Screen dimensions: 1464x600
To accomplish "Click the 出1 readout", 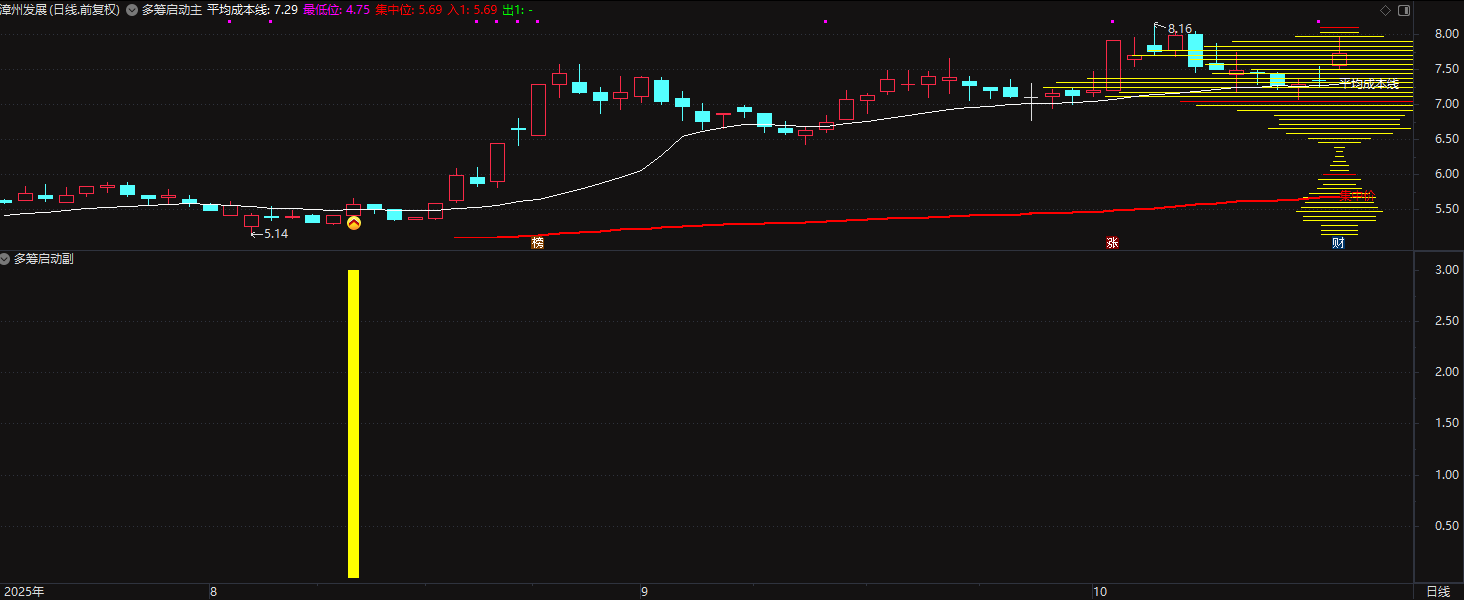I will (517, 10).
